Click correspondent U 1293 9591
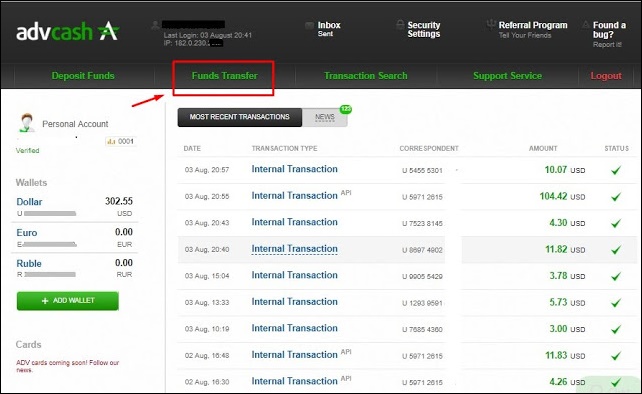 [x=422, y=303]
